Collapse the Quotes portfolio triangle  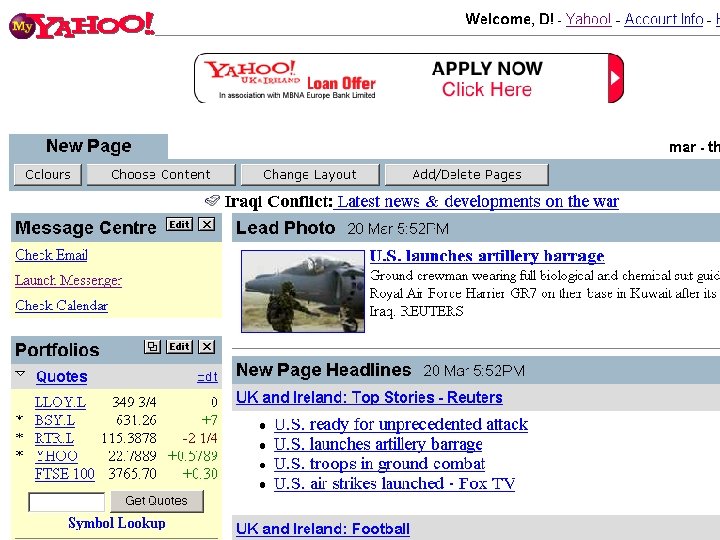20,374
